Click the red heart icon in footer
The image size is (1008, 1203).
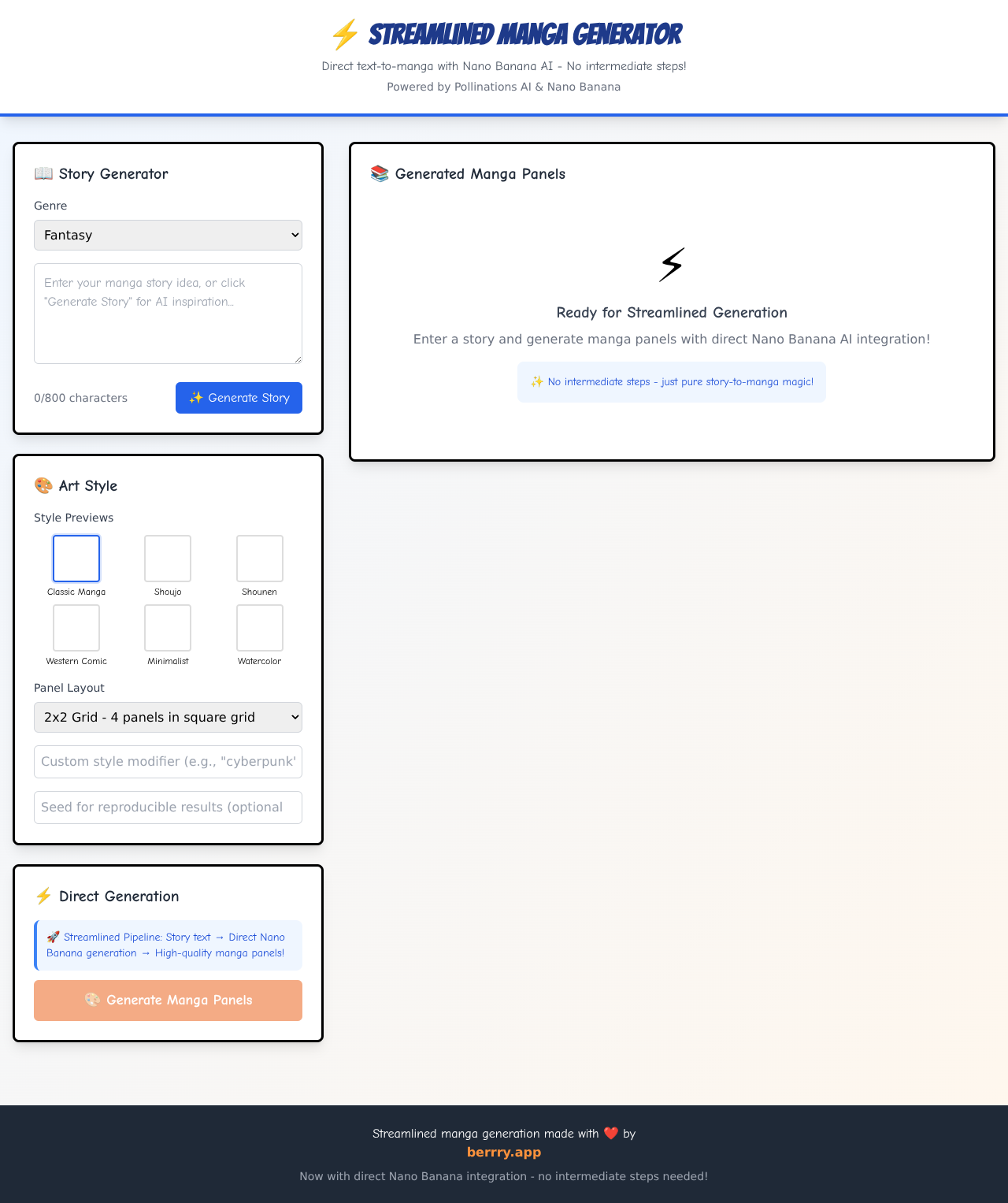click(x=611, y=1134)
